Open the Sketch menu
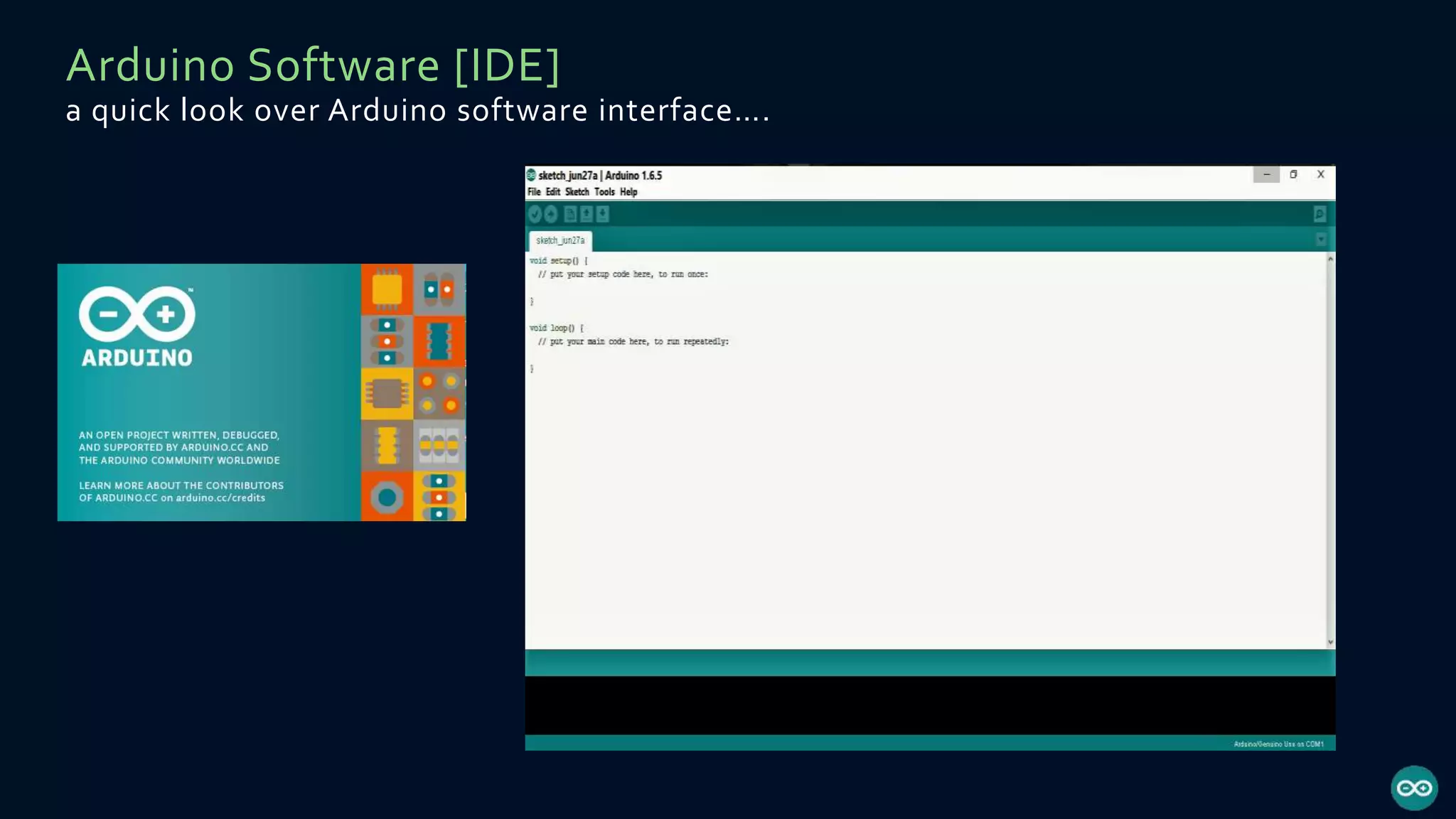Viewport: 1456px width, 819px height. pos(577,192)
